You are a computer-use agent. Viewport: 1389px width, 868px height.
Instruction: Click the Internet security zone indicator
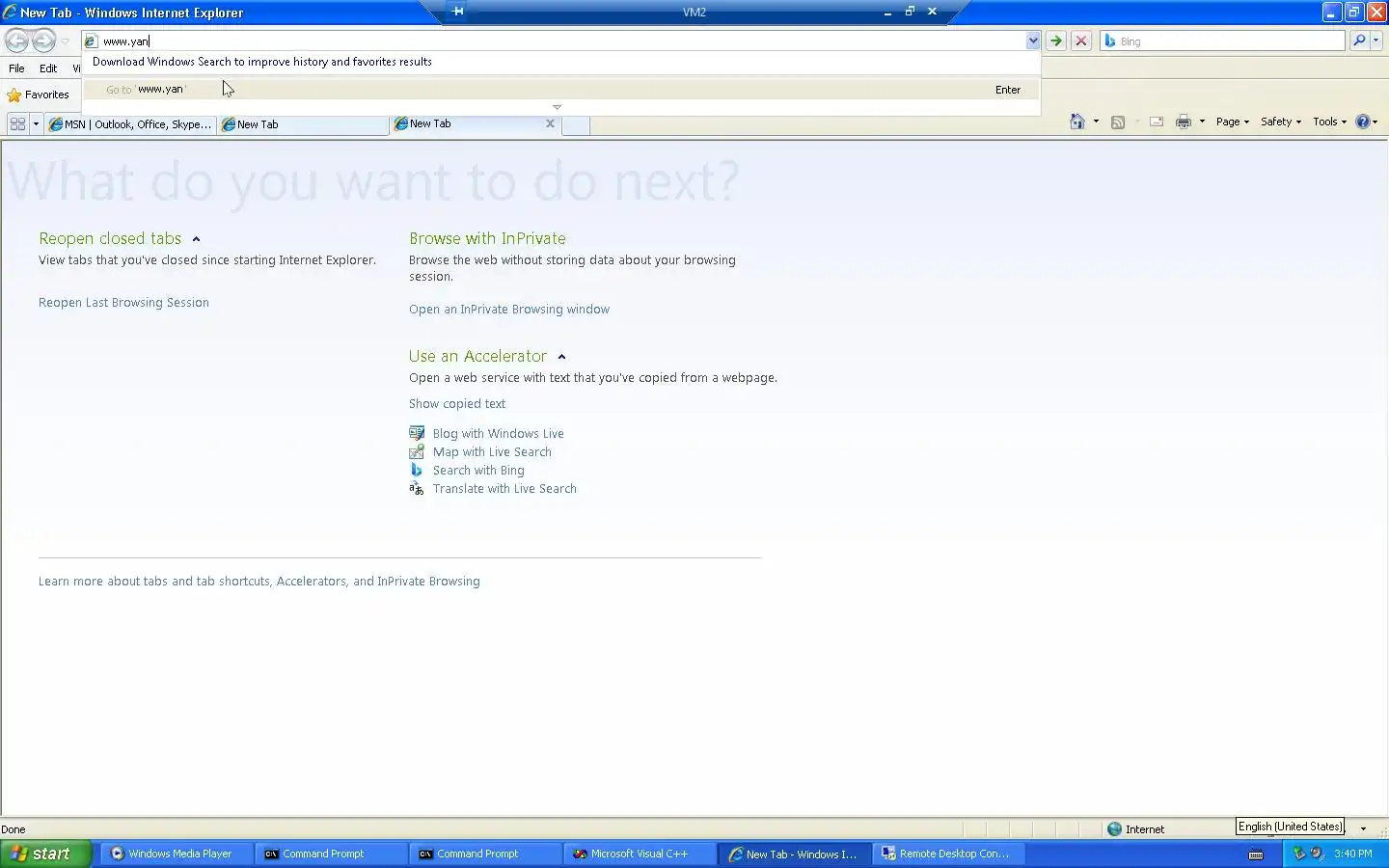click(x=1136, y=828)
